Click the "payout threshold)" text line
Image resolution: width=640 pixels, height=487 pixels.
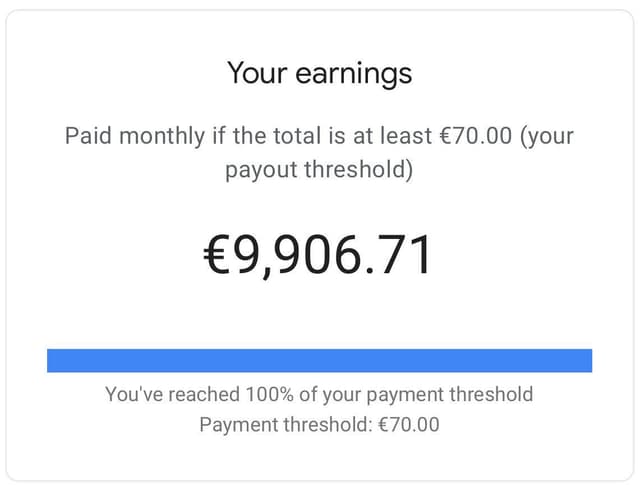coord(319,169)
